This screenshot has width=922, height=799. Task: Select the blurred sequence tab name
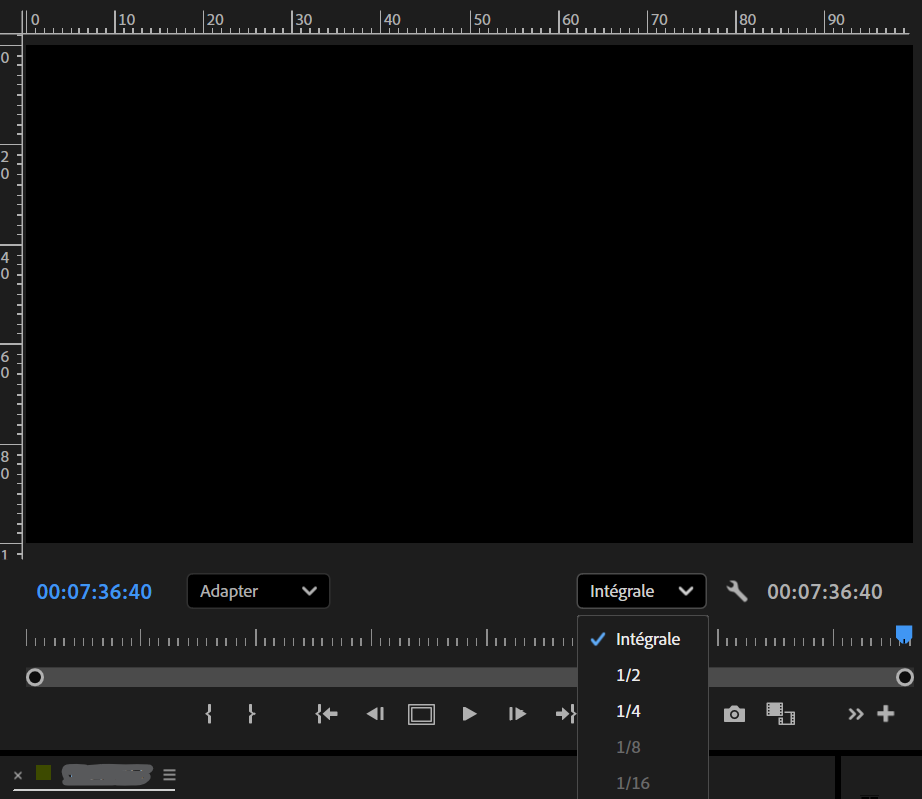point(107,775)
